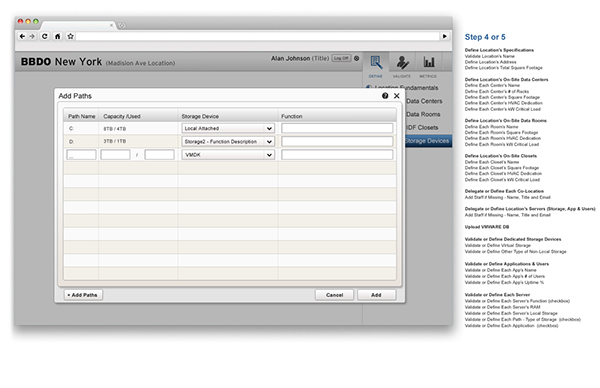Click the Log Off button

pos(341,58)
